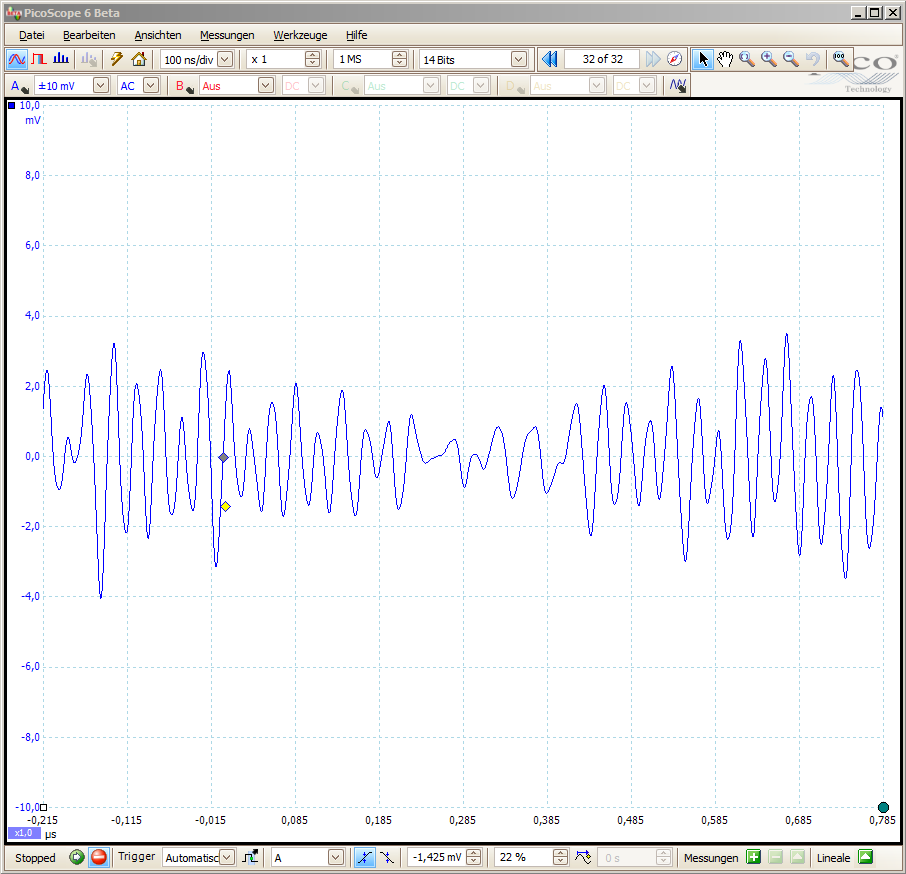The image size is (906, 874).
Task: Click the gray diamond marker on waveform
Action: coord(224,458)
